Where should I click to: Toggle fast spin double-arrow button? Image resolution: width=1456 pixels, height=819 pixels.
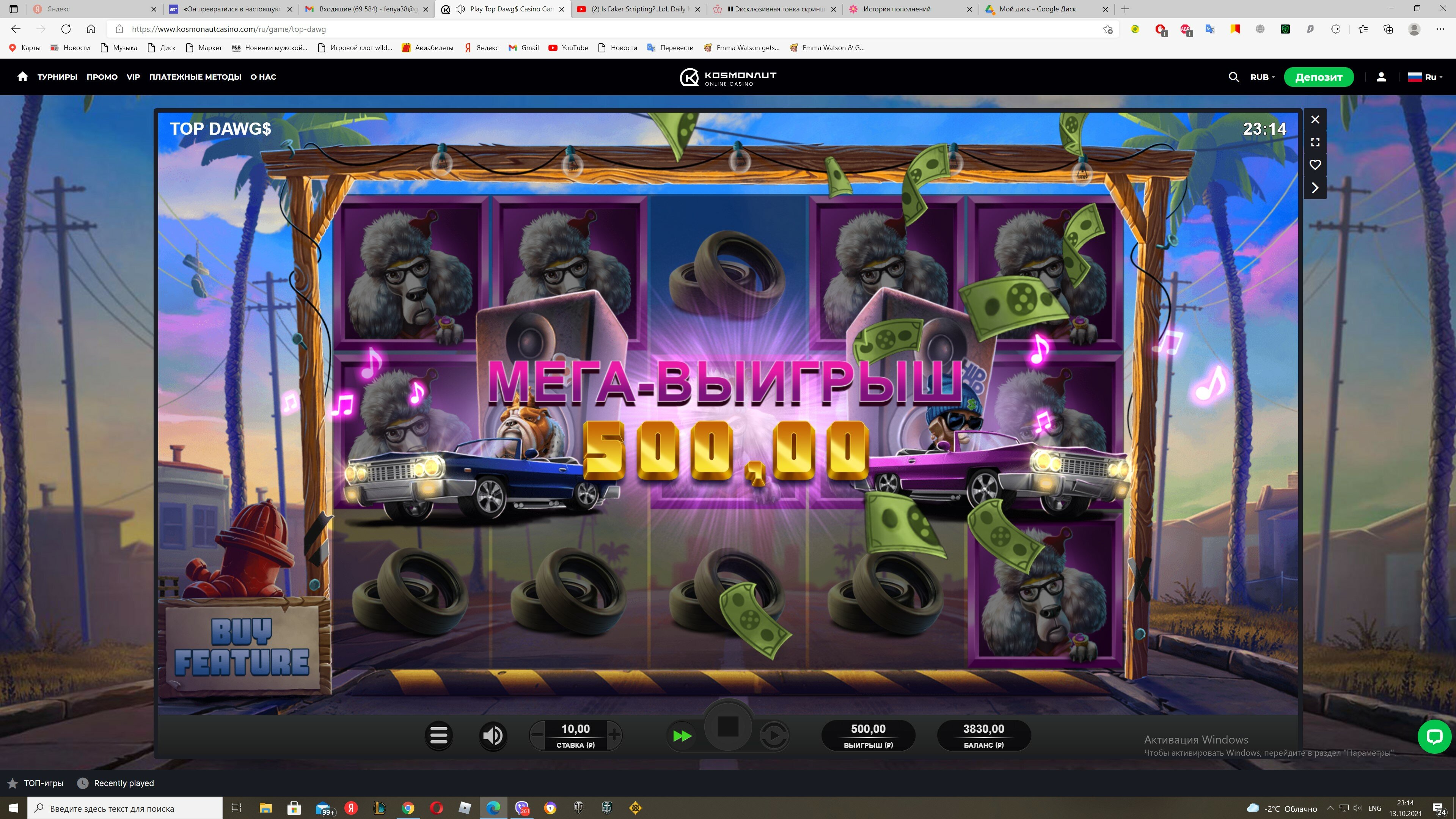(682, 736)
